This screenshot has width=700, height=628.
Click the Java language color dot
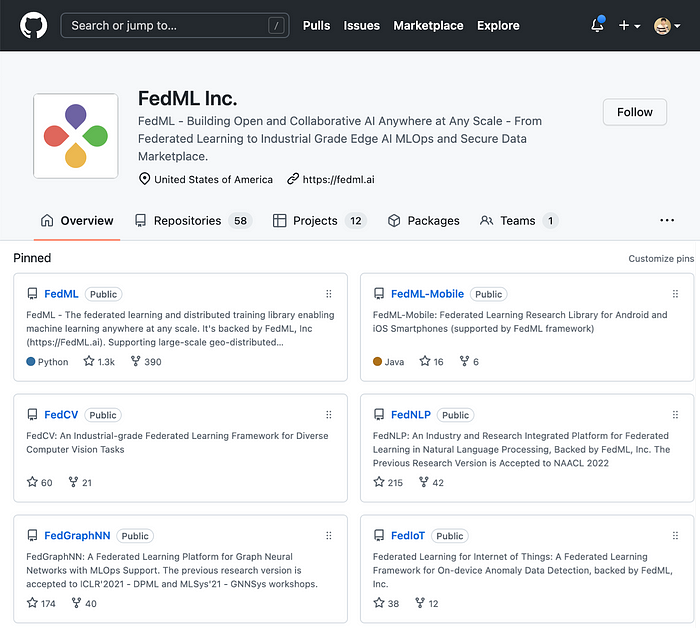click(377, 362)
